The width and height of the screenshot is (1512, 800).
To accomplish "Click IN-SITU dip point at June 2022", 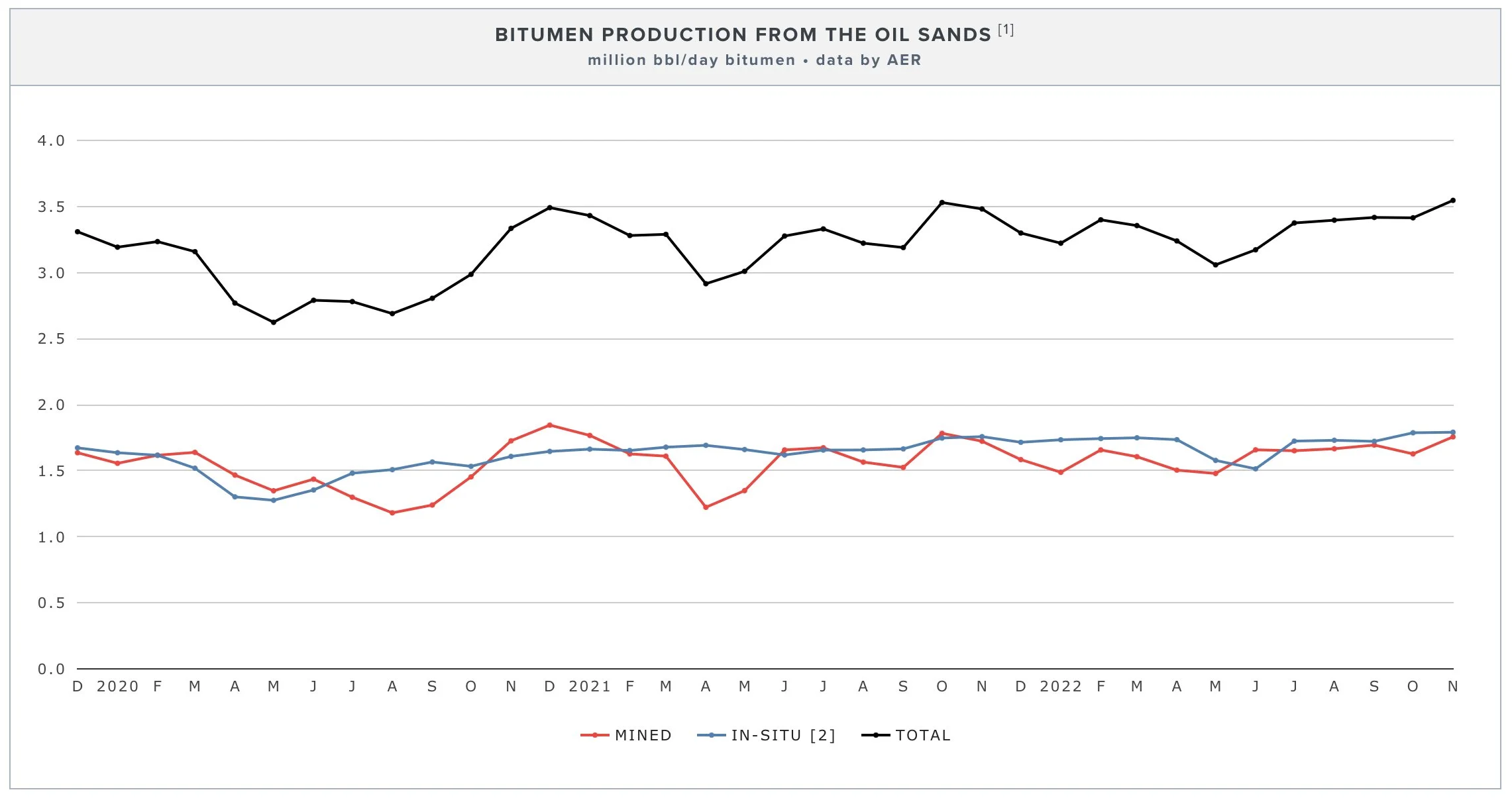I will [x=1255, y=469].
